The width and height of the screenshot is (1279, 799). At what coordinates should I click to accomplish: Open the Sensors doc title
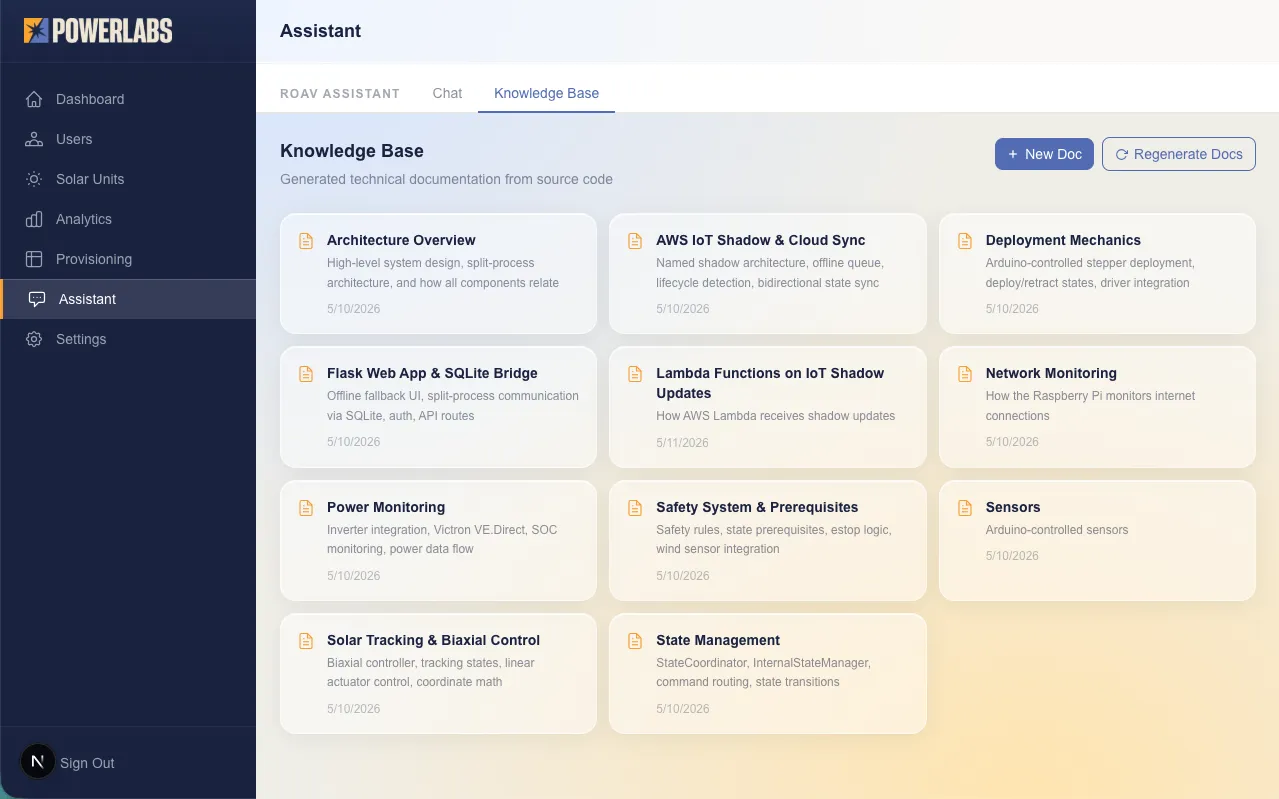tap(1013, 507)
